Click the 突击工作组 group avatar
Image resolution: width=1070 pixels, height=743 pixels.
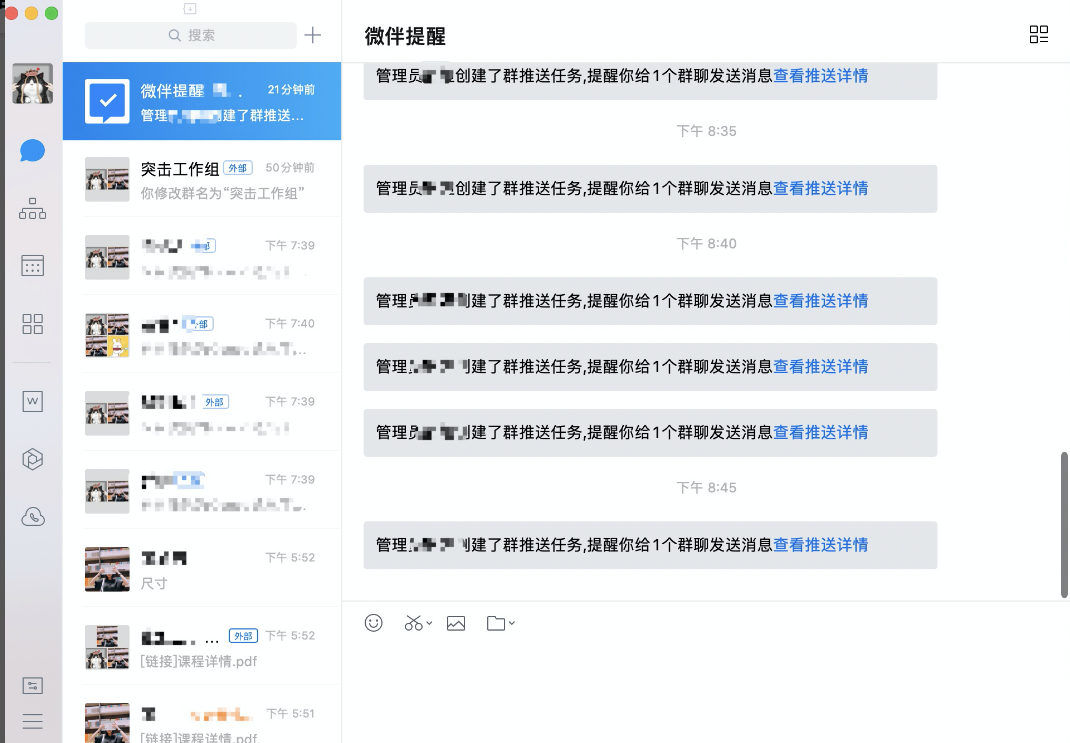pos(107,179)
